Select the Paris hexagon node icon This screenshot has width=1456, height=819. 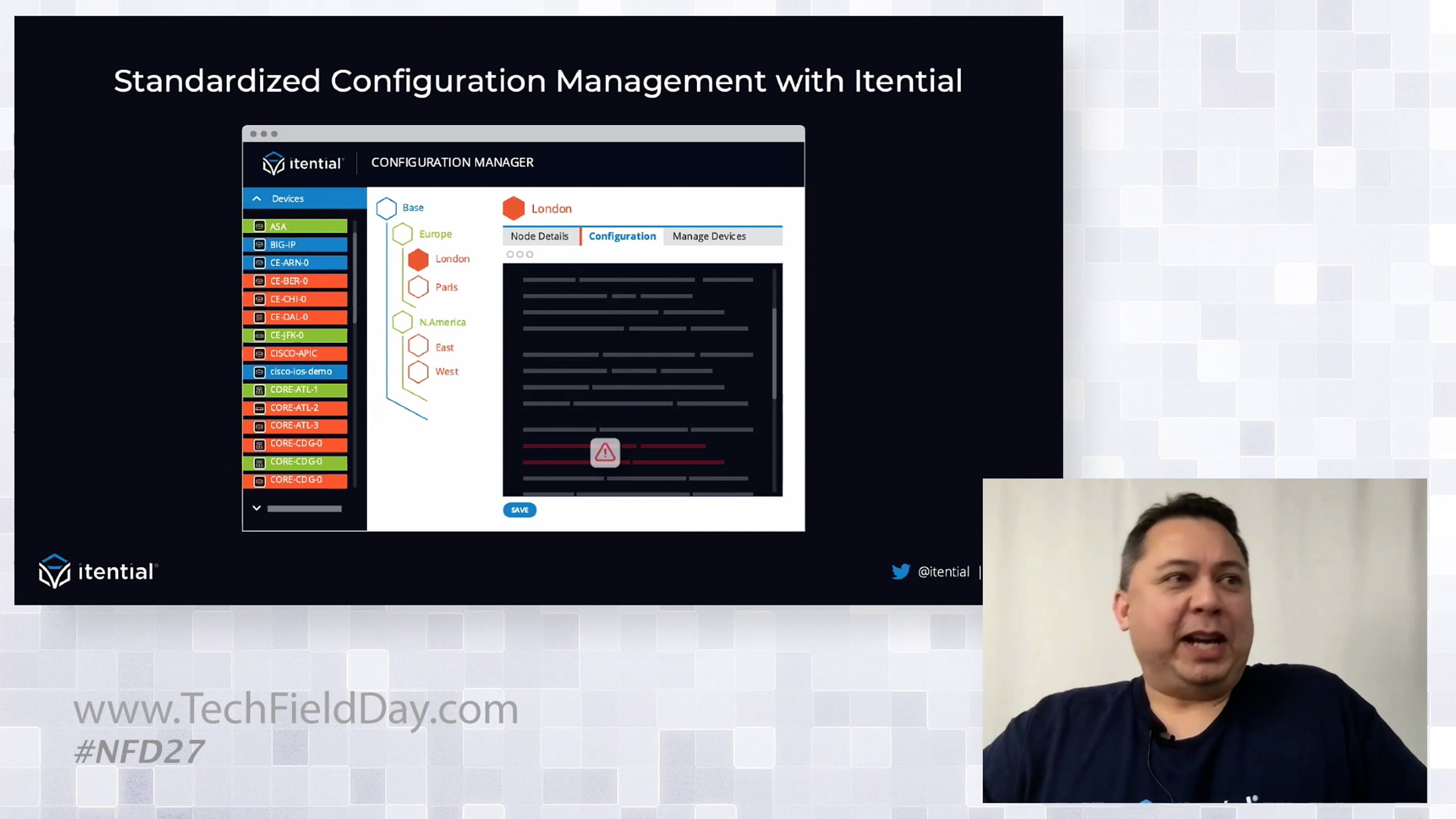click(418, 287)
